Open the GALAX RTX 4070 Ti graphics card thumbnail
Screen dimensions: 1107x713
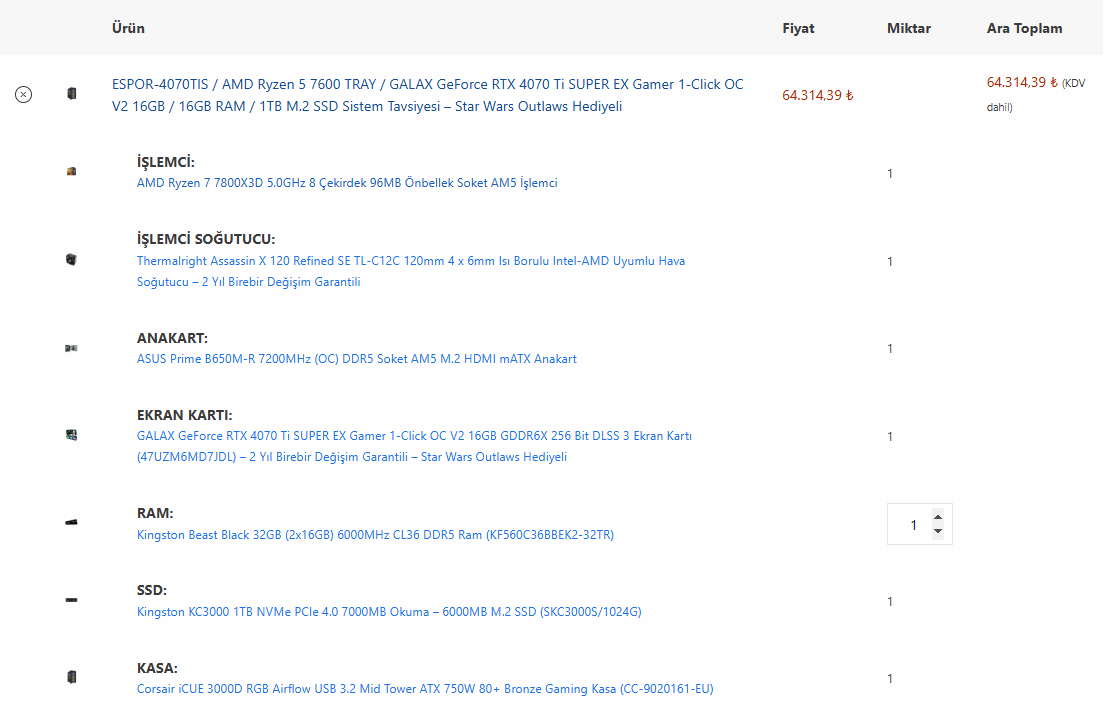(71, 435)
